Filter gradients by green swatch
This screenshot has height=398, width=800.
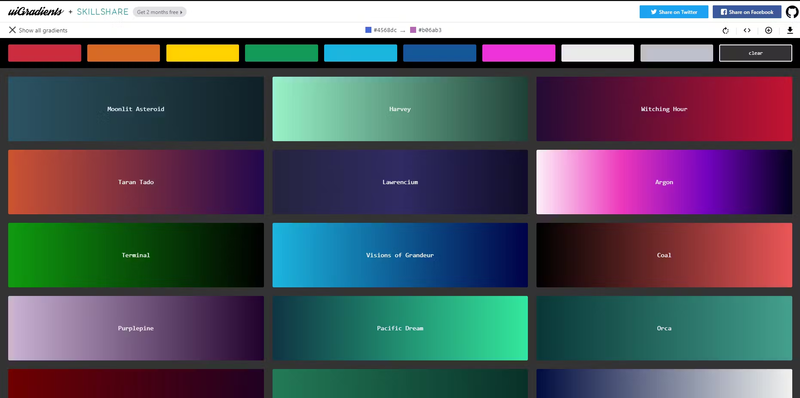[281, 53]
